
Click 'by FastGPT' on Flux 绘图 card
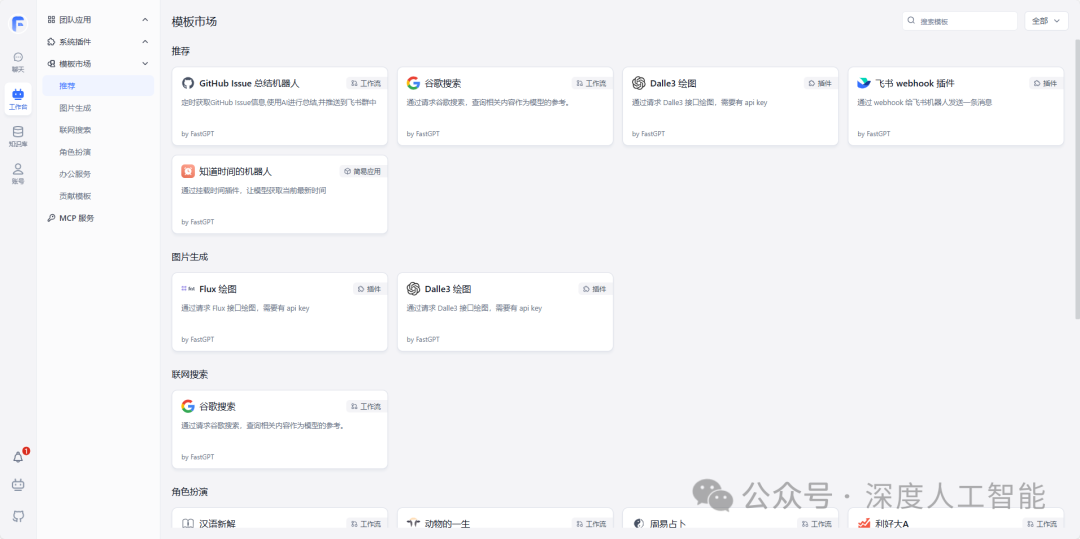click(198, 339)
